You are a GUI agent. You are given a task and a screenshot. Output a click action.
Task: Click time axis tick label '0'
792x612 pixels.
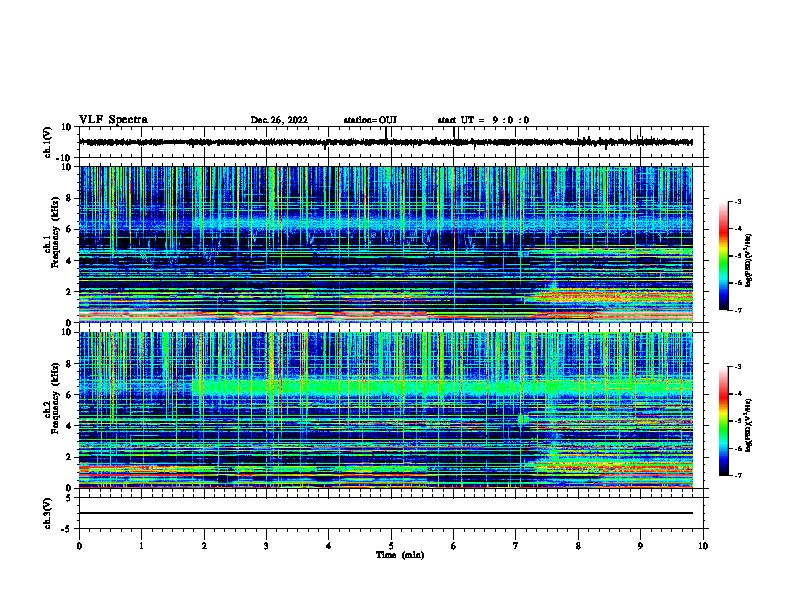(79, 546)
